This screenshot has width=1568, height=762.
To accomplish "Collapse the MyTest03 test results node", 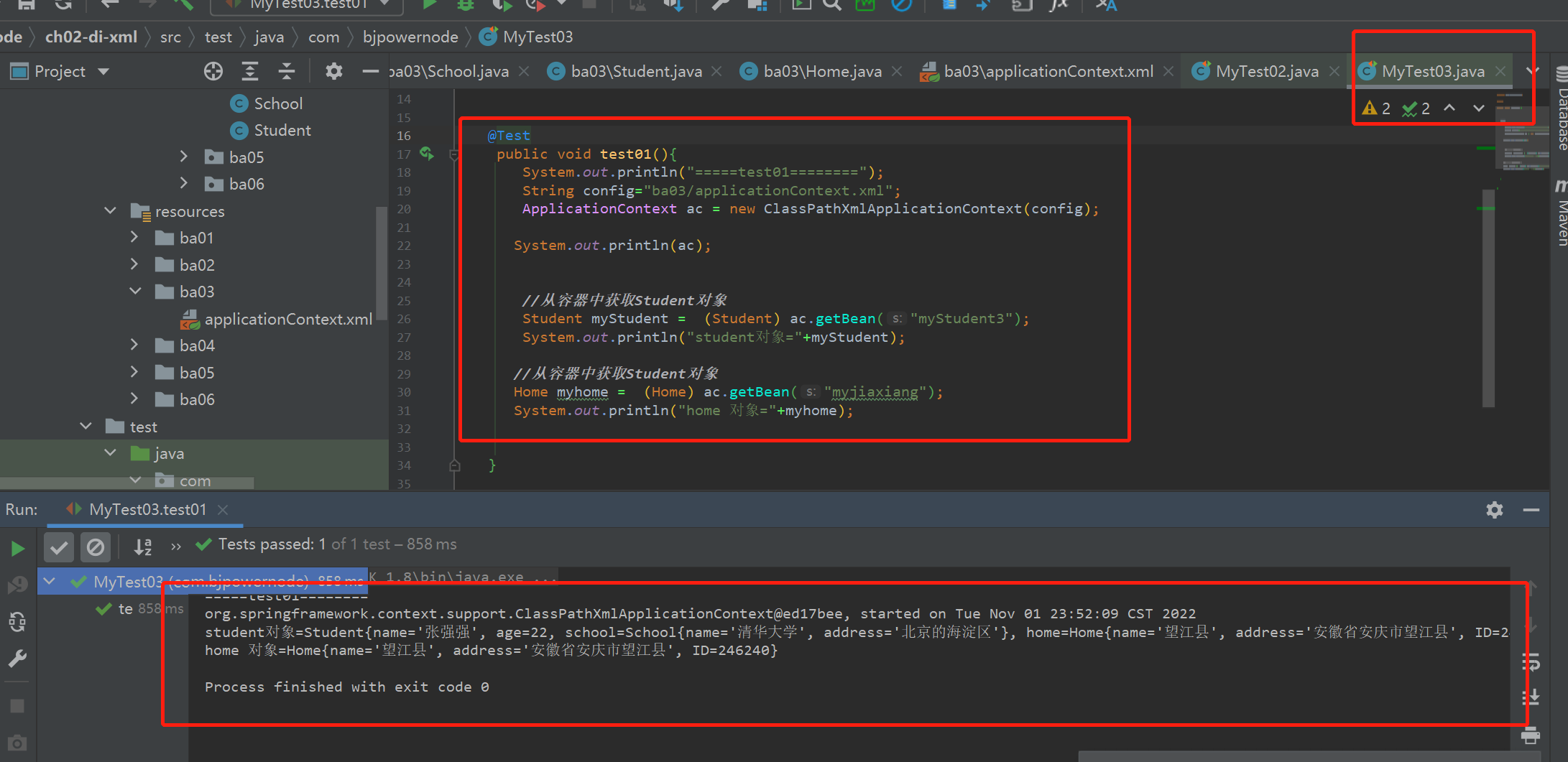I will coord(50,581).
